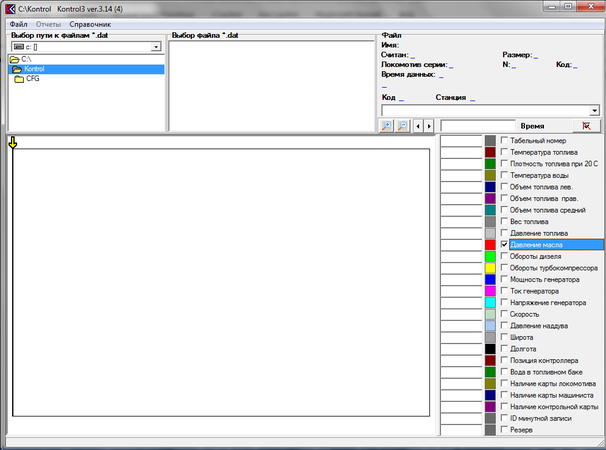Open the Файл menu

pos(18,23)
